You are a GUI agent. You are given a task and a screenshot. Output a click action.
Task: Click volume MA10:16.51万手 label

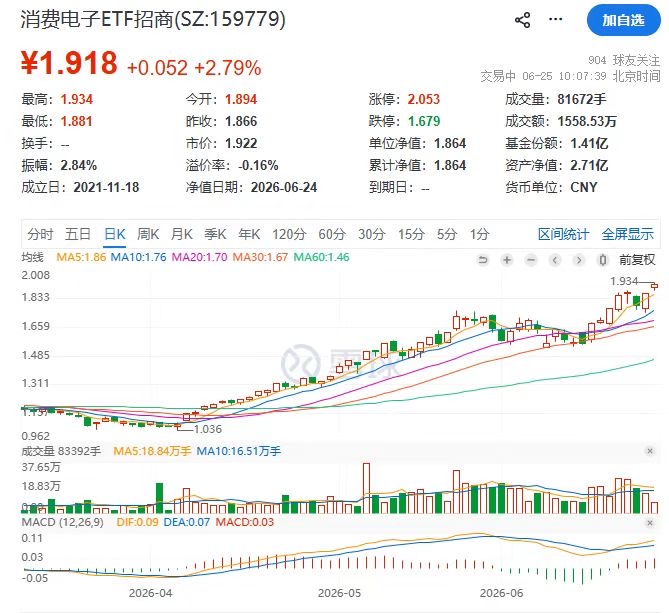pyautogui.click(x=239, y=451)
